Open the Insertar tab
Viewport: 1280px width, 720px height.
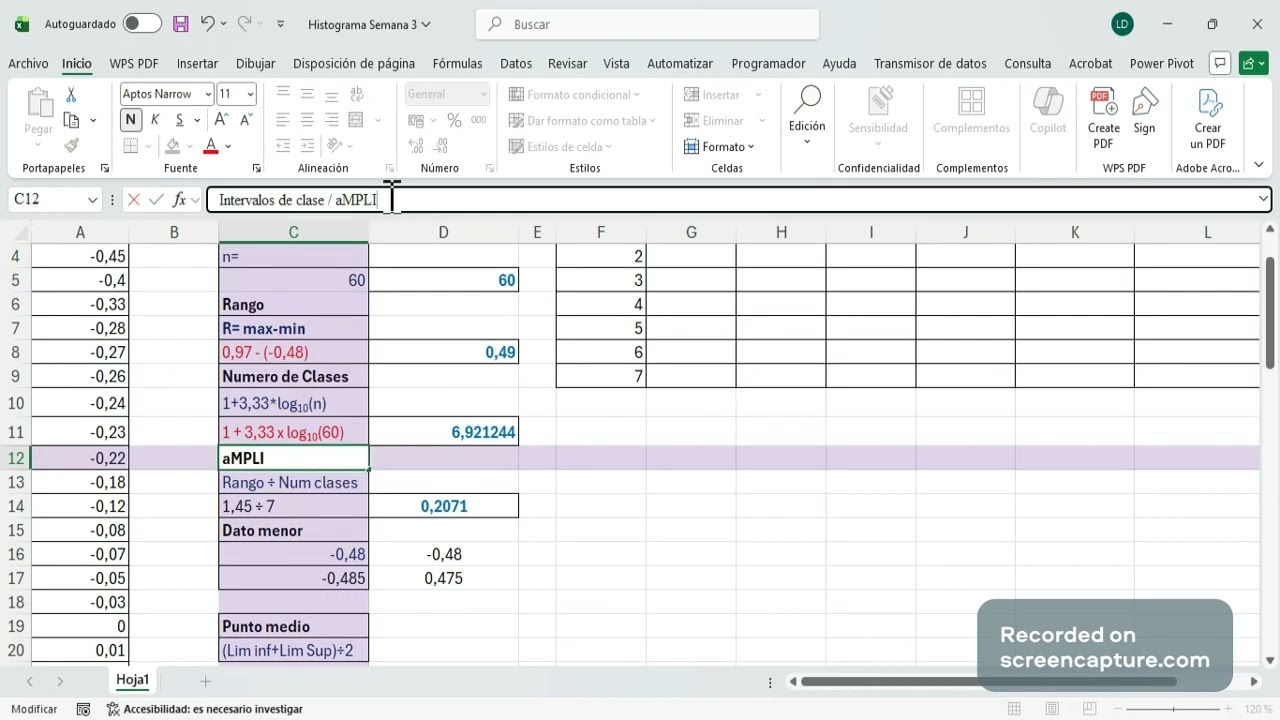tap(197, 63)
